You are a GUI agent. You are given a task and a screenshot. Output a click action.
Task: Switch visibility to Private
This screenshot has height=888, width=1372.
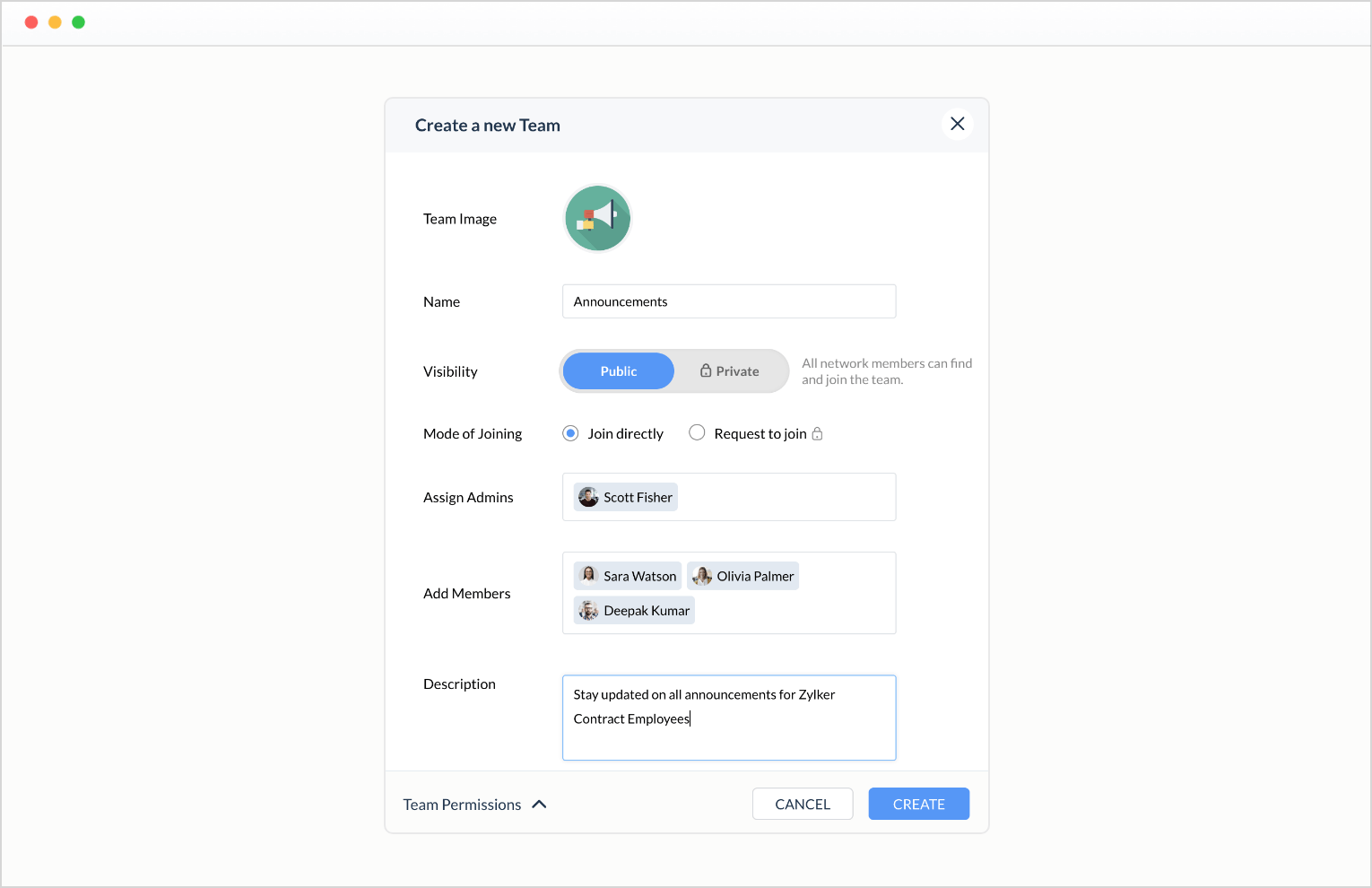(x=731, y=371)
